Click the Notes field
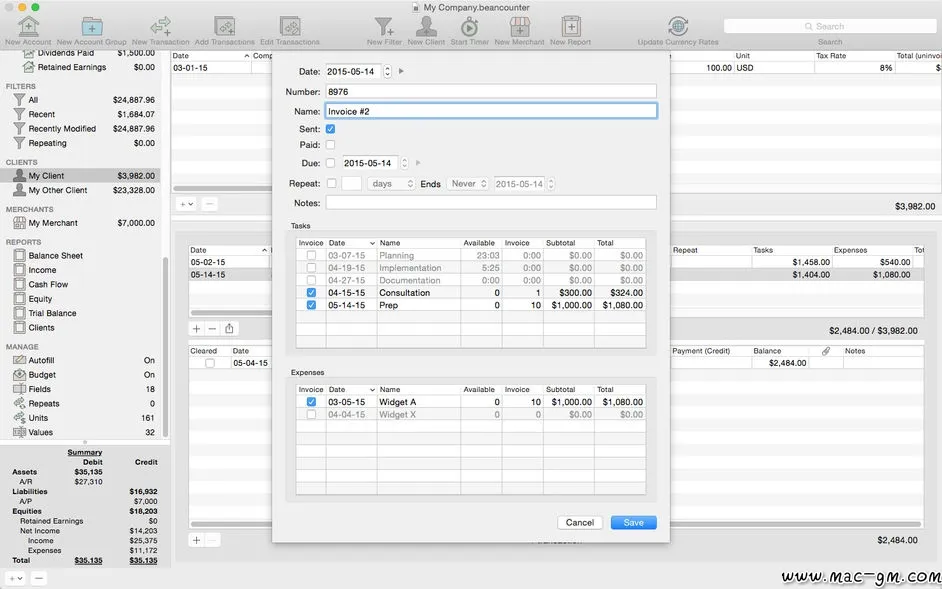 click(491, 203)
